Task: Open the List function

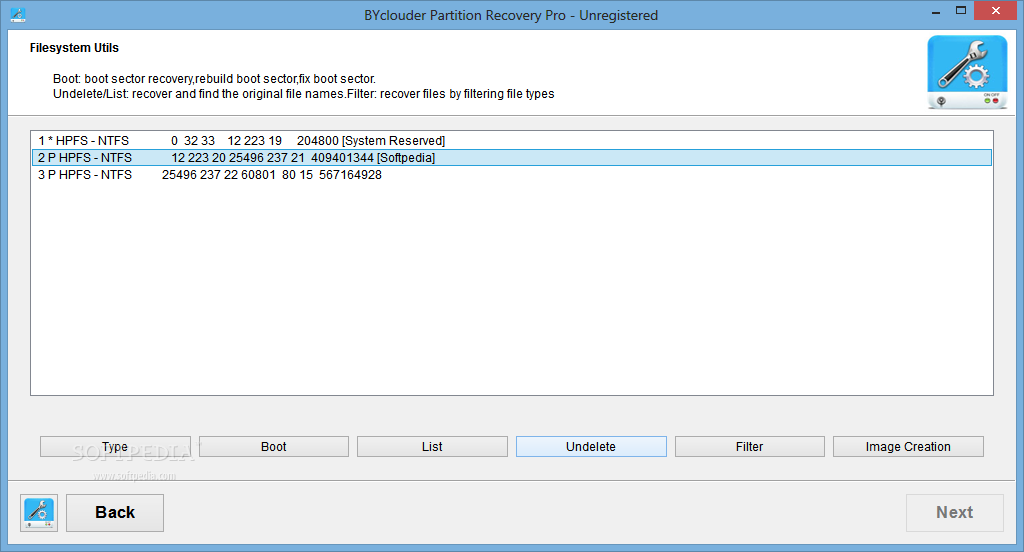Action: tap(432, 447)
